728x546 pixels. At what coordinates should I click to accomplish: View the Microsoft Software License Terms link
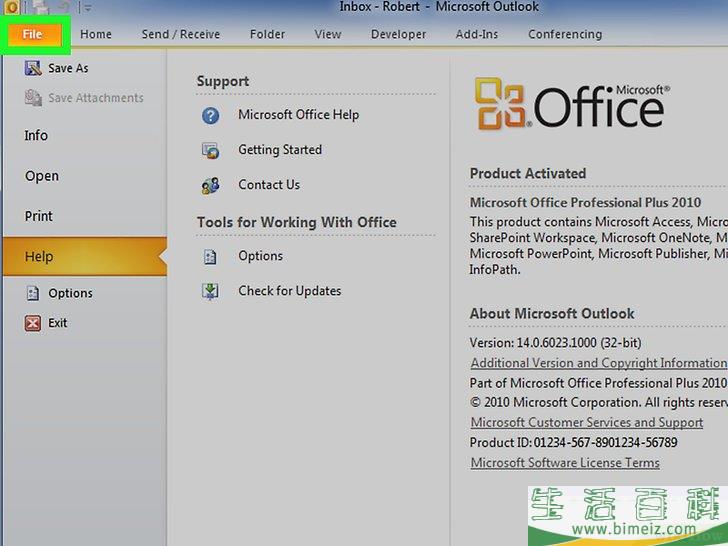(565, 463)
